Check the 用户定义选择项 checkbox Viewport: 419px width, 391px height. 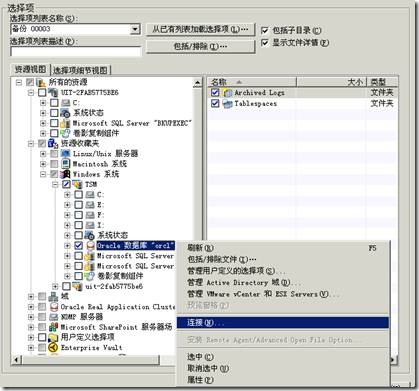(x=42, y=337)
